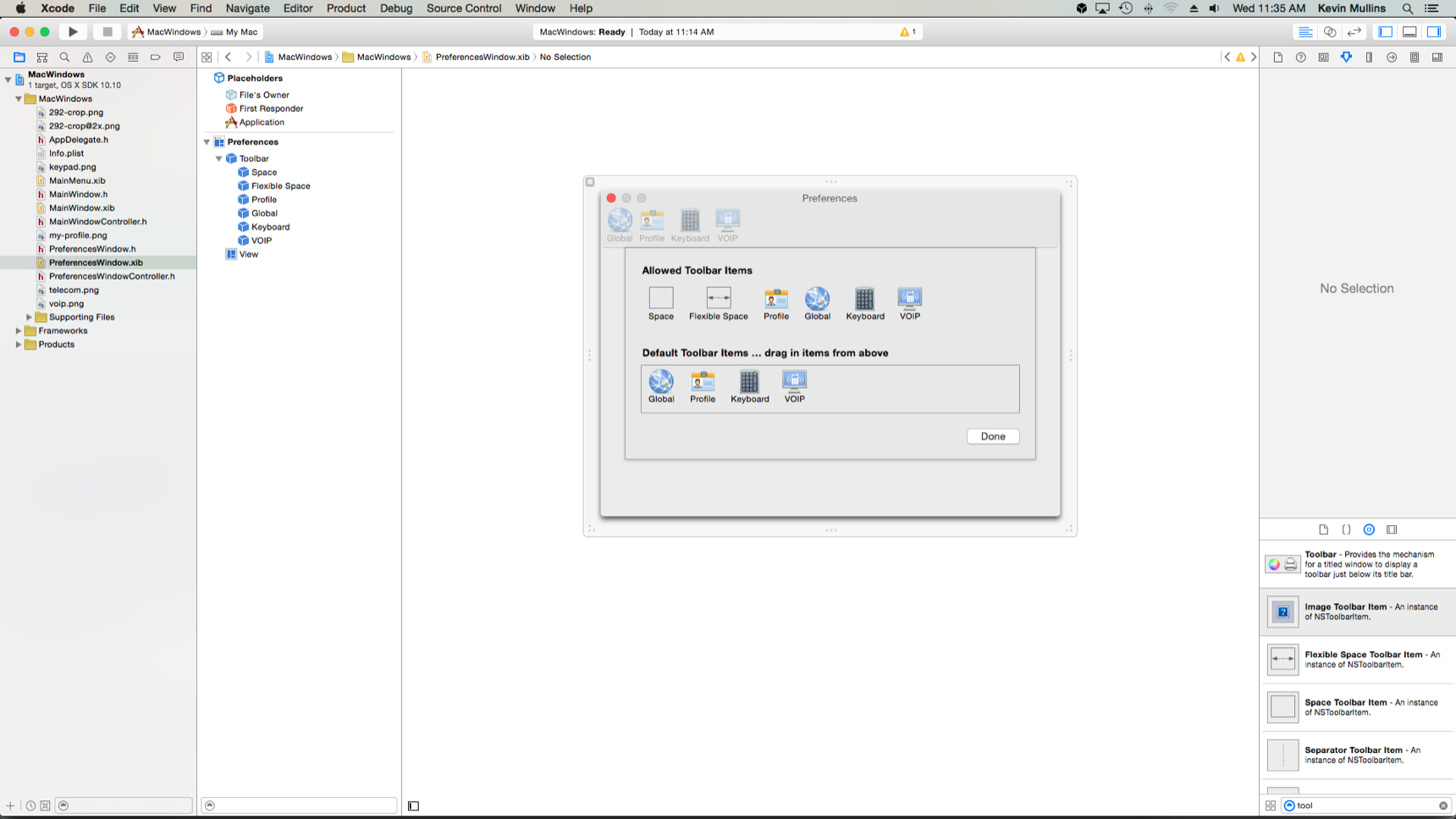This screenshot has width=1456, height=819.
Task: Show the Object library
Action: coord(1370,530)
